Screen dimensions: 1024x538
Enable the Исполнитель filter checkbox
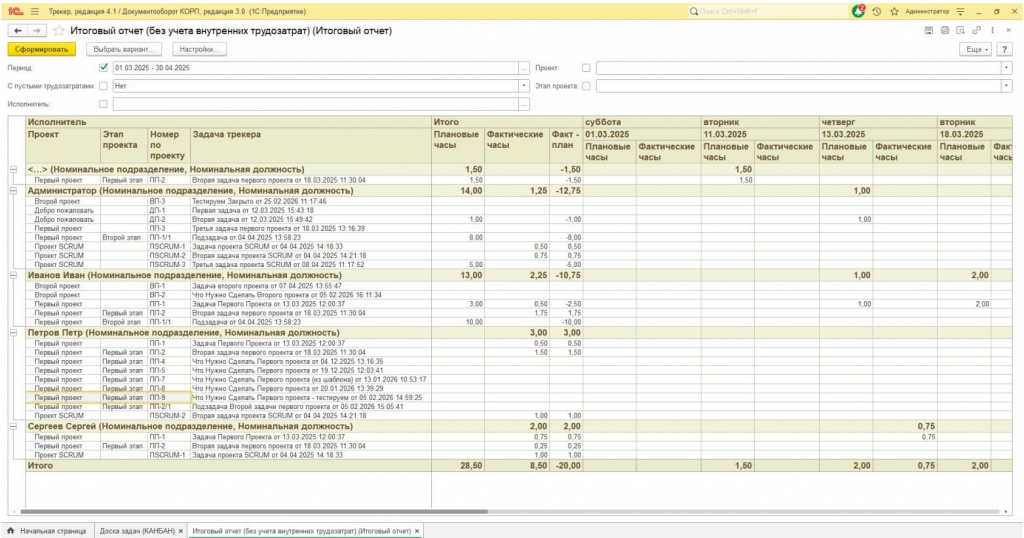coord(103,104)
